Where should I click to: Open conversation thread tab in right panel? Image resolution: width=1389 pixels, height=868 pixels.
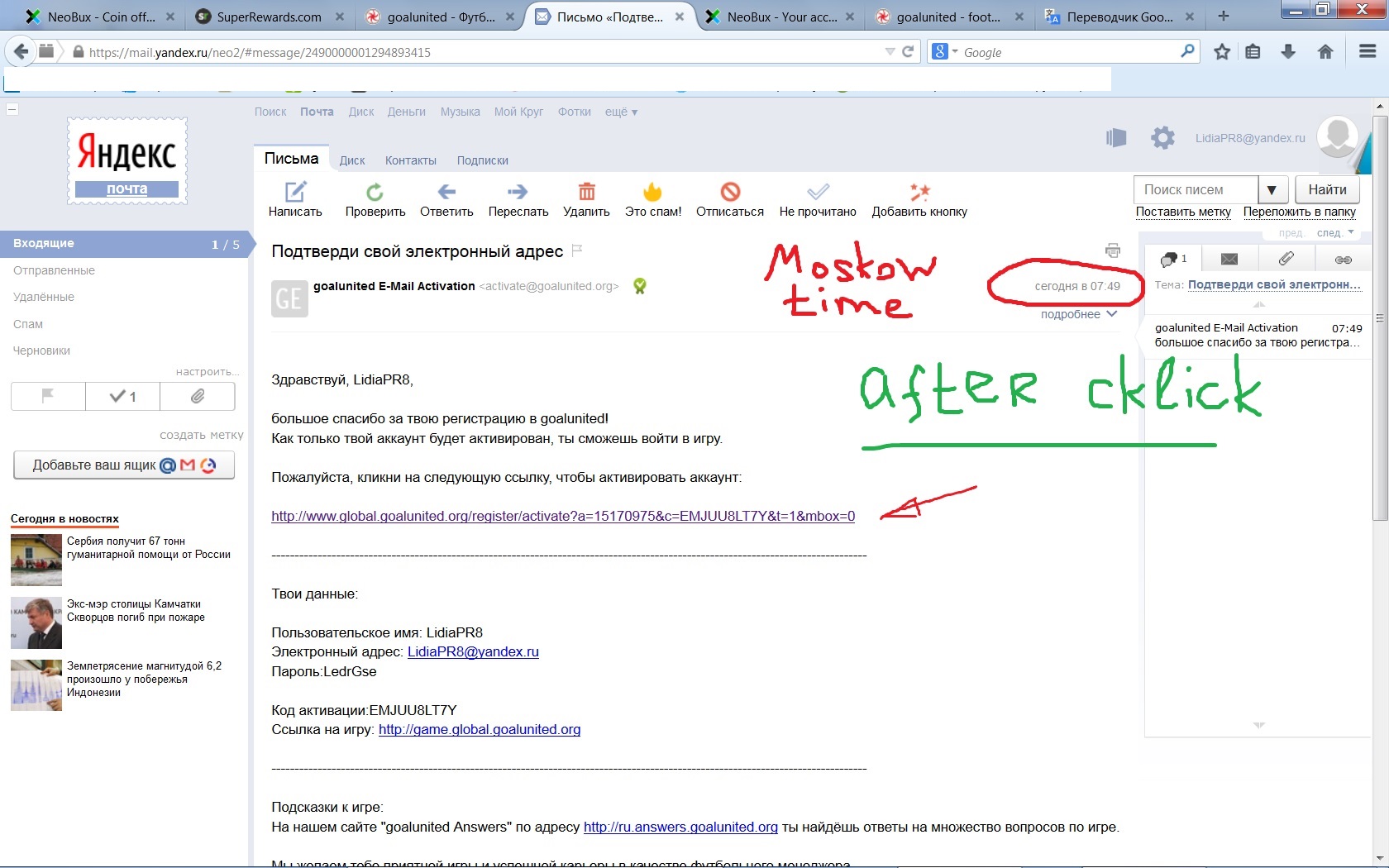pos(1173,260)
